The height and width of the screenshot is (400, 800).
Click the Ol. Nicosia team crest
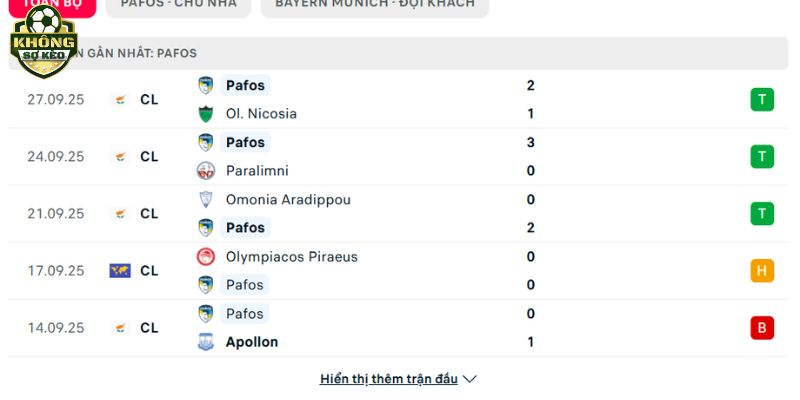point(206,114)
